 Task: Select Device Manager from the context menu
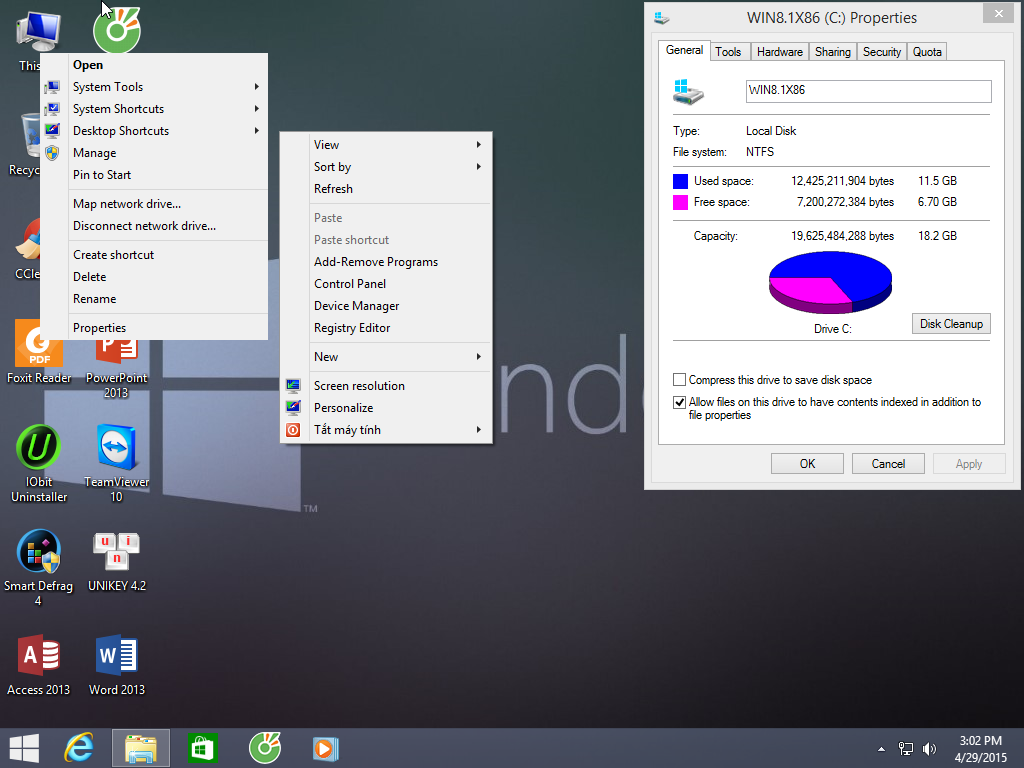click(356, 306)
